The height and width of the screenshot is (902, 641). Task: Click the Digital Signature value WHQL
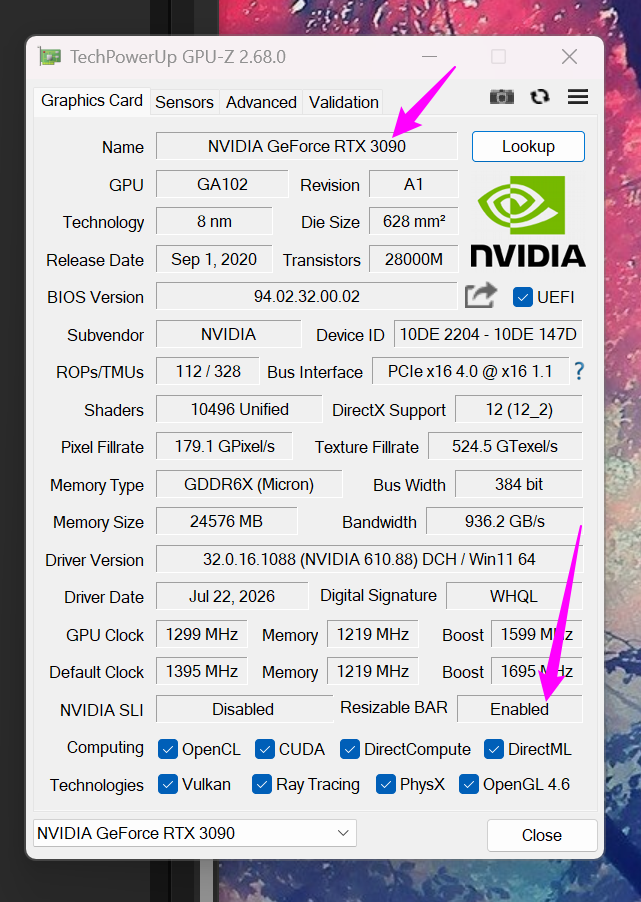pyautogui.click(x=514, y=596)
